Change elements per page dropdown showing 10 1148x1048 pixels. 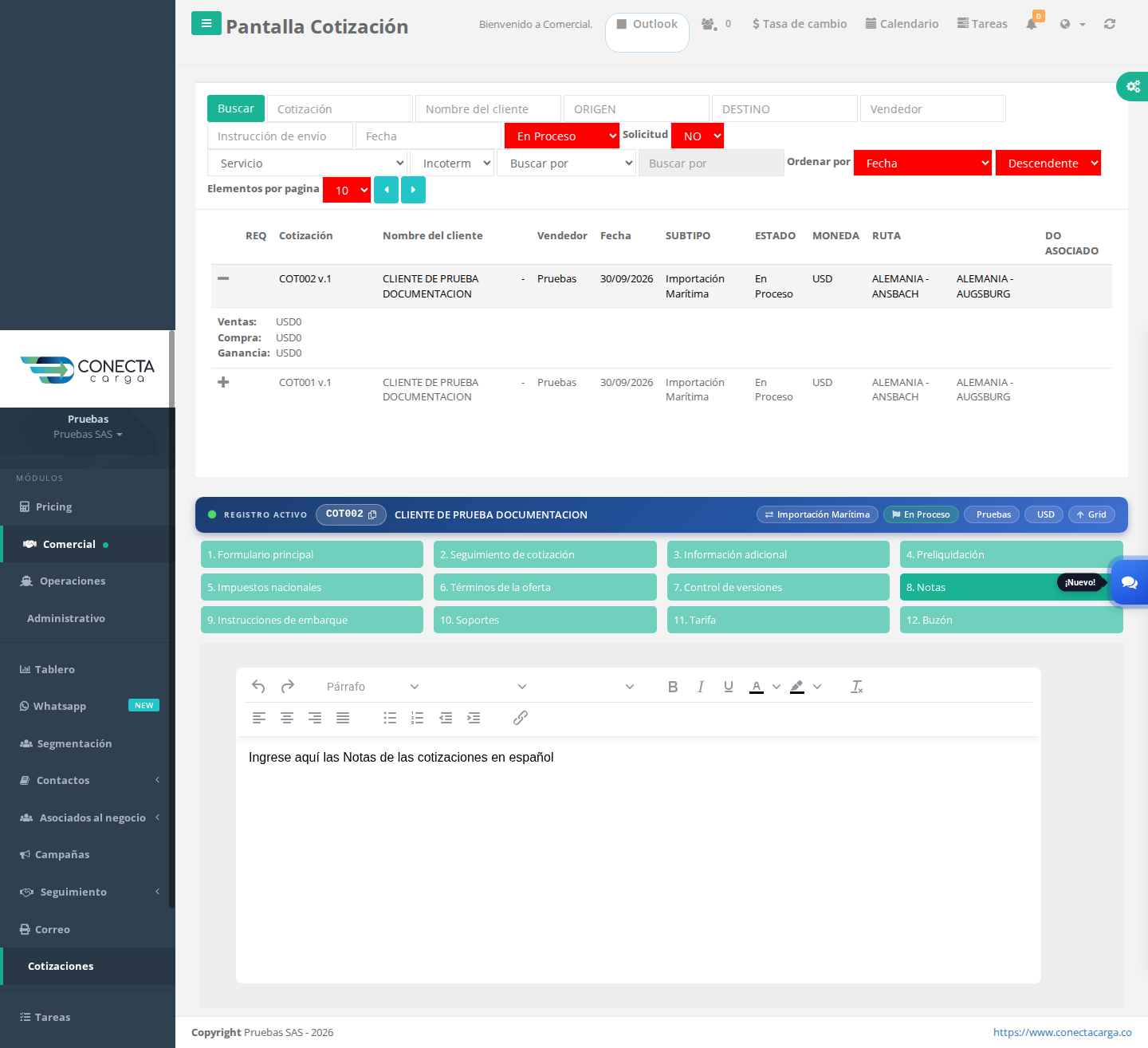tap(347, 190)
